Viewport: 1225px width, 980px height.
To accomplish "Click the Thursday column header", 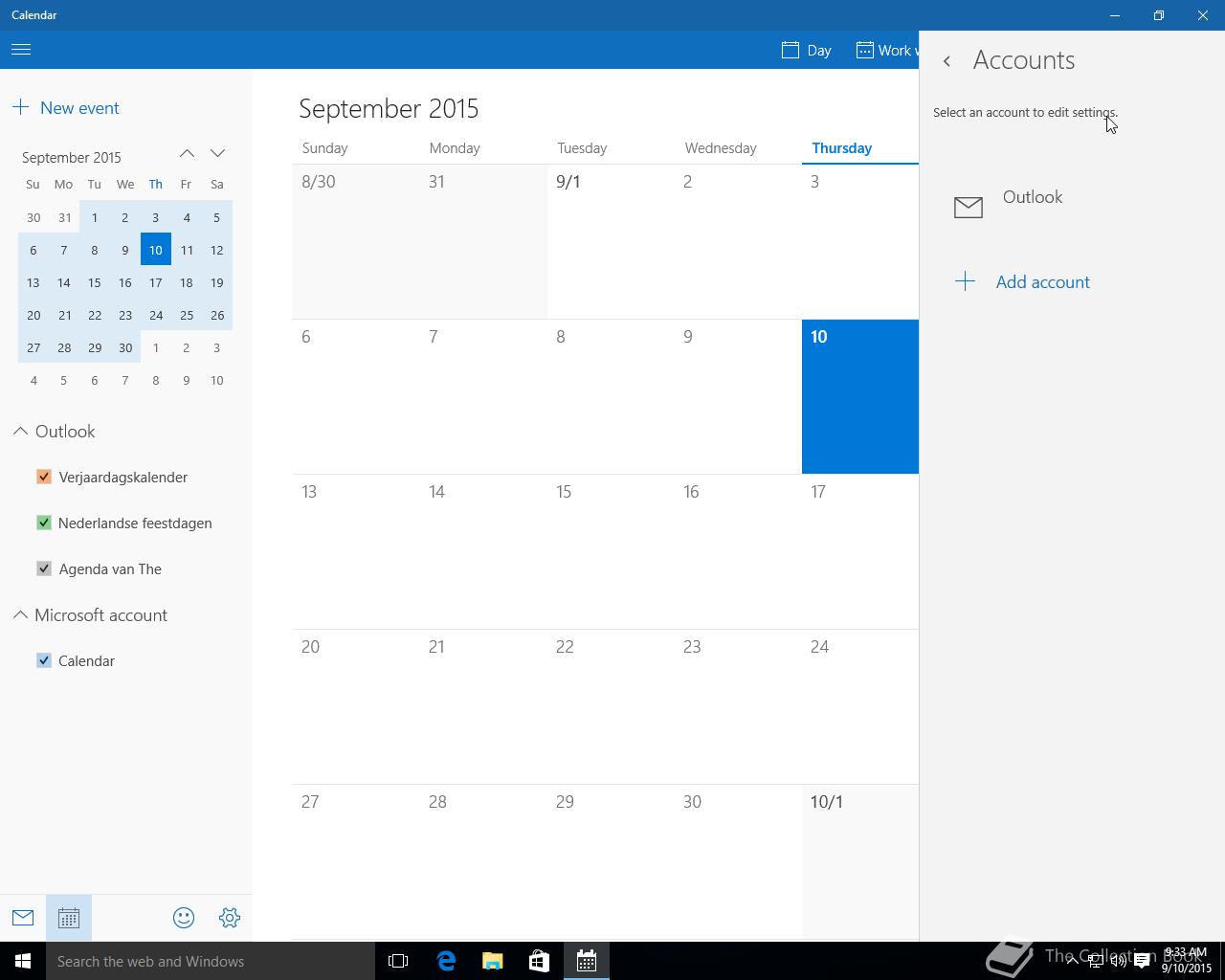I will (841, 148).
